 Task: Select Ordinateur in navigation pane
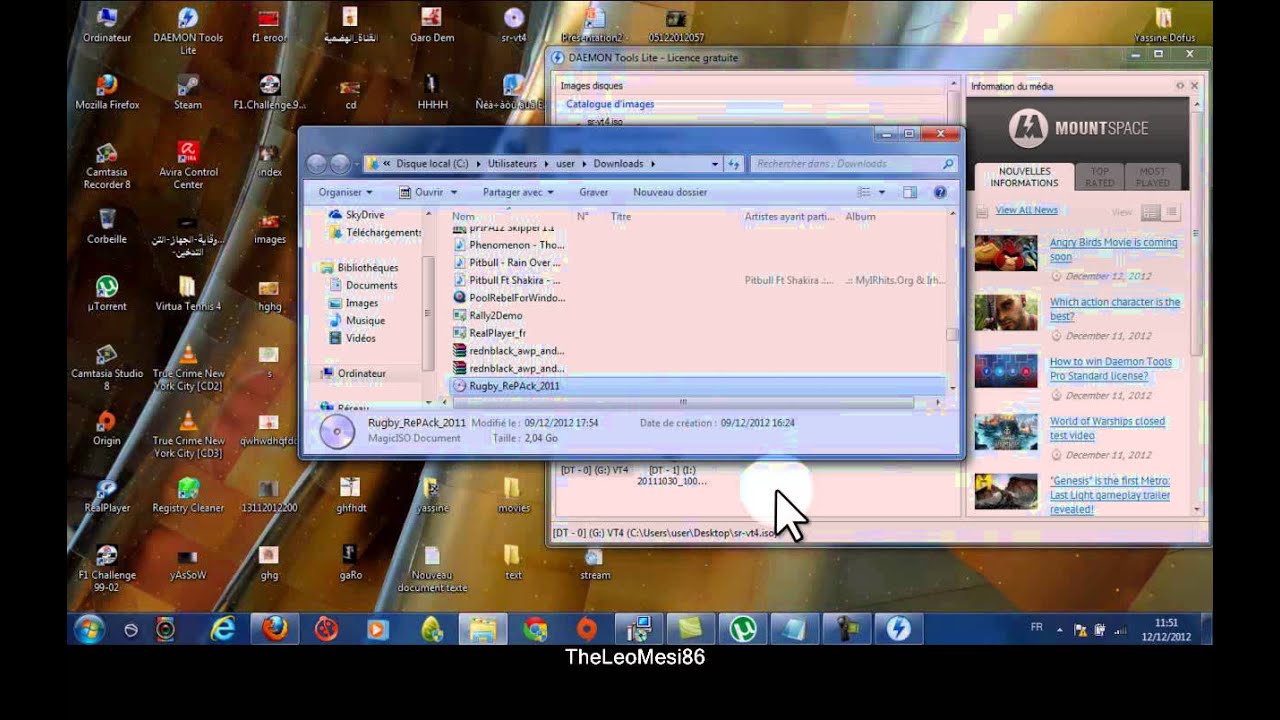point(353,374)
